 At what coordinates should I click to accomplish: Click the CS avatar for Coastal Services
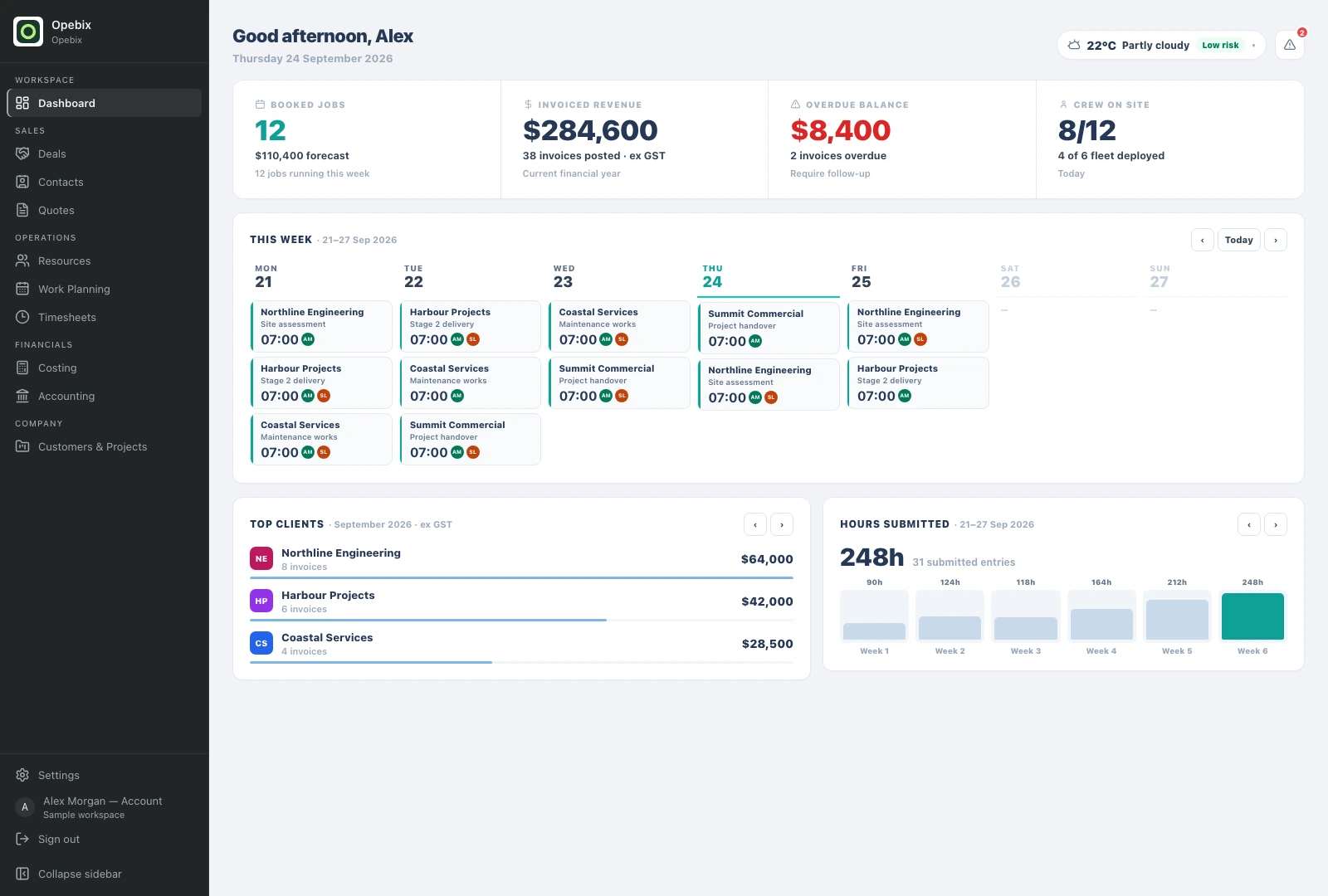pyautogui.click(x=261, y=643)
